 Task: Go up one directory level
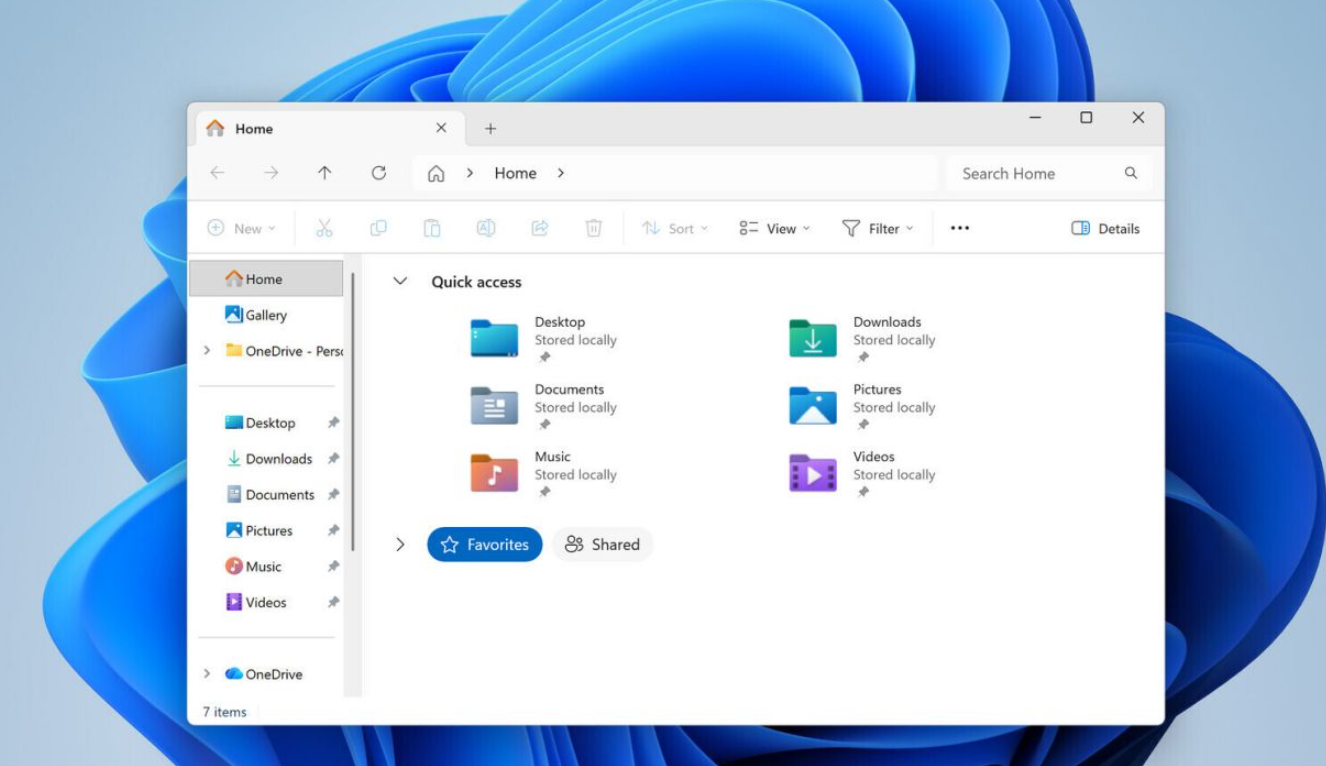pos(325,173)
